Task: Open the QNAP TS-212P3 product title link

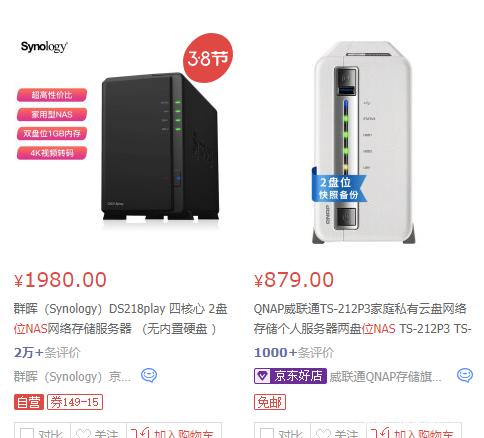Action: click(x=362, y=319)
